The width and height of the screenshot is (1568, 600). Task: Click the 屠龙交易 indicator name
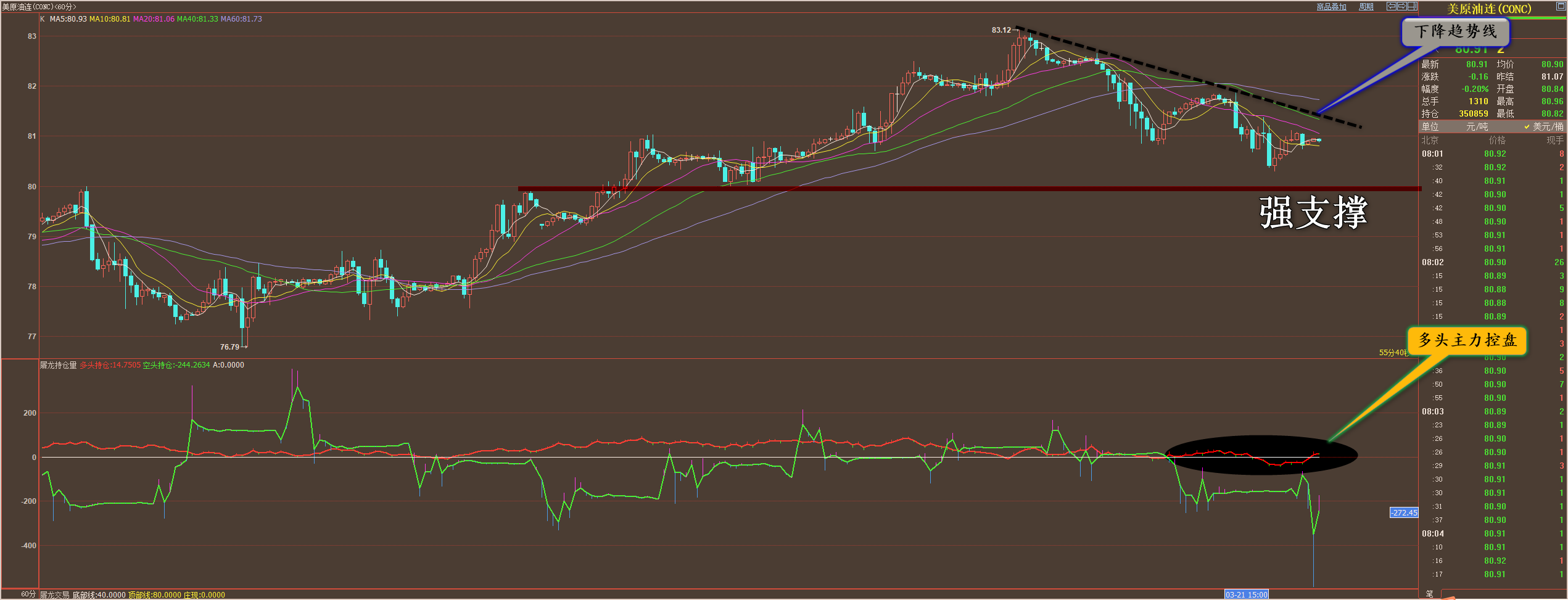pos(55,595)
